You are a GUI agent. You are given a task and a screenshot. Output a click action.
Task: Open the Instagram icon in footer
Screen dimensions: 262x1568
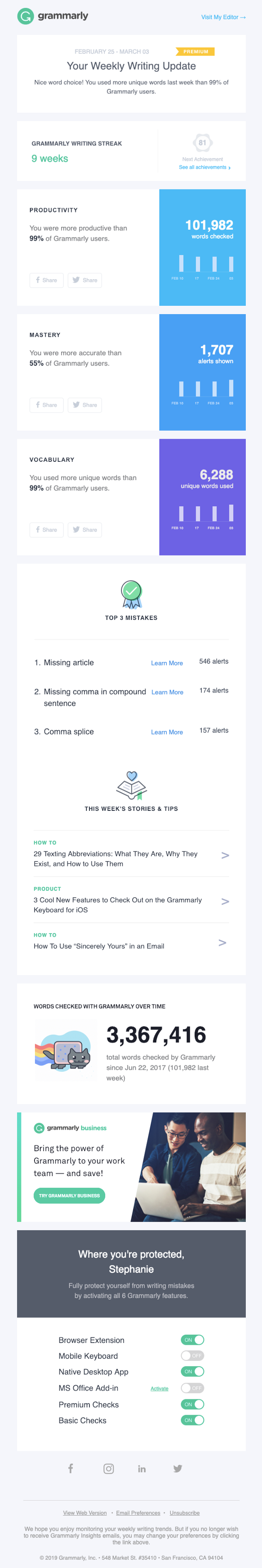pos(109,1469)
